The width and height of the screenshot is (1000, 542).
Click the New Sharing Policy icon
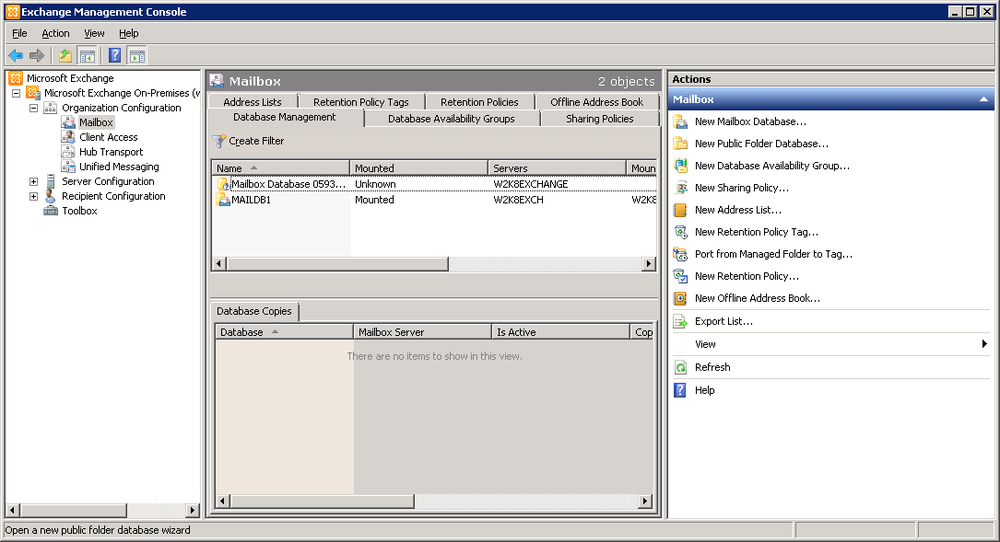pos(680,188)
